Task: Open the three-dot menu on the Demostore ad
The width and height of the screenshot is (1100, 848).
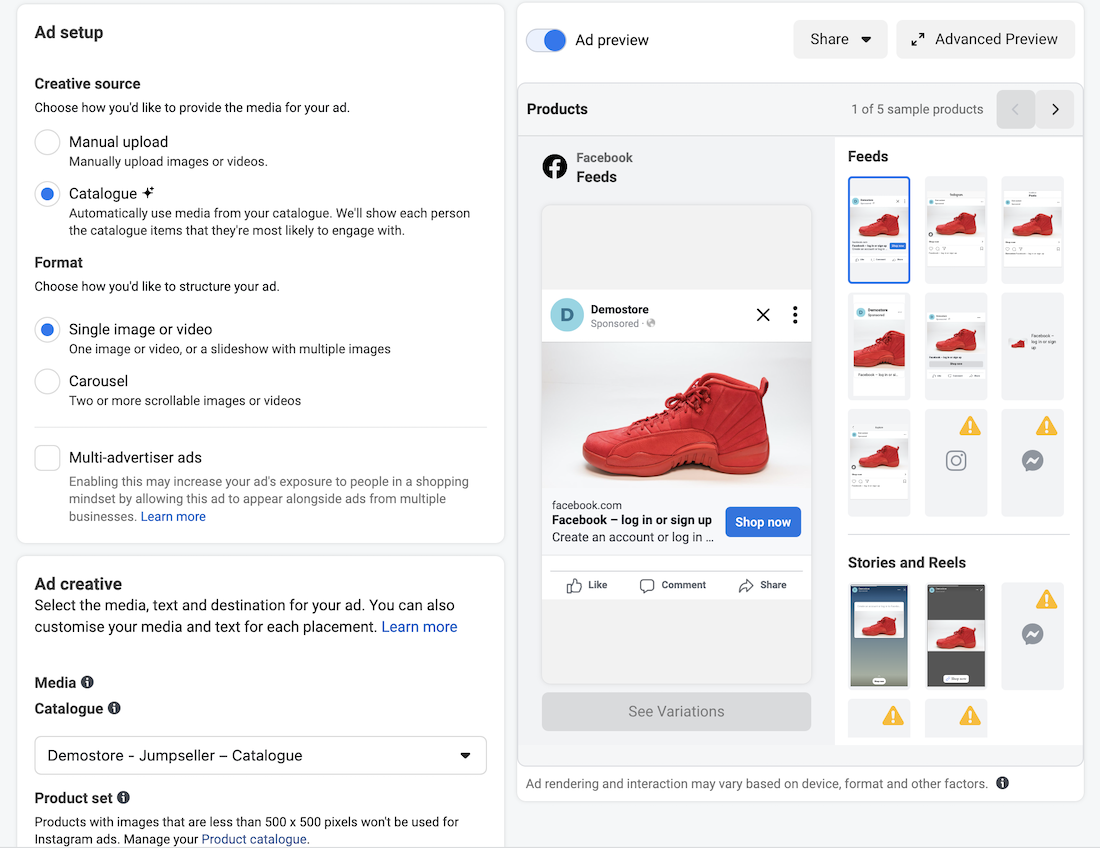Action: (795, 315)
